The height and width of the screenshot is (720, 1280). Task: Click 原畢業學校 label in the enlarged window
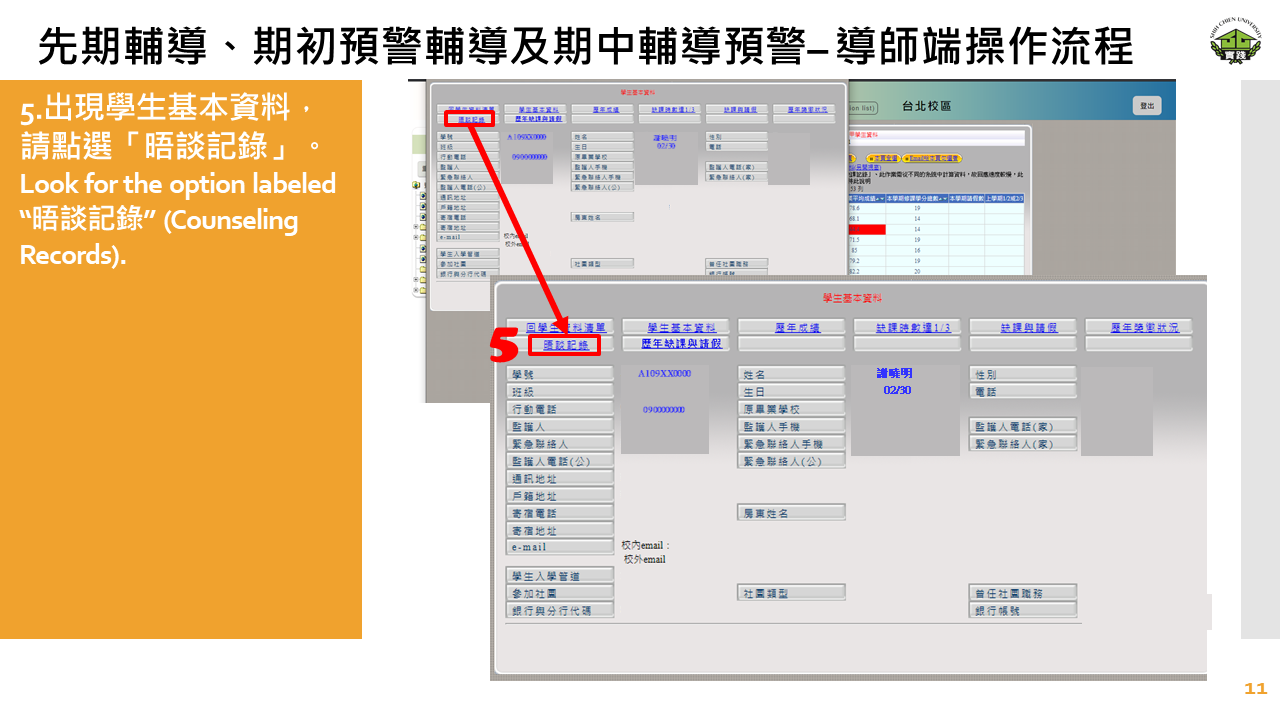[792, 409]
